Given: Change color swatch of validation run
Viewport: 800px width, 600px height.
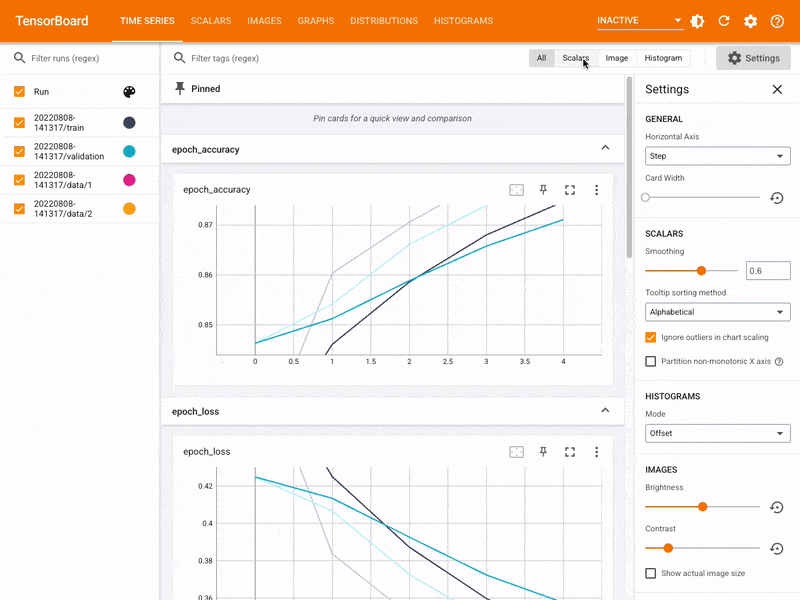Looking at the screenshot, I should 129,152.
